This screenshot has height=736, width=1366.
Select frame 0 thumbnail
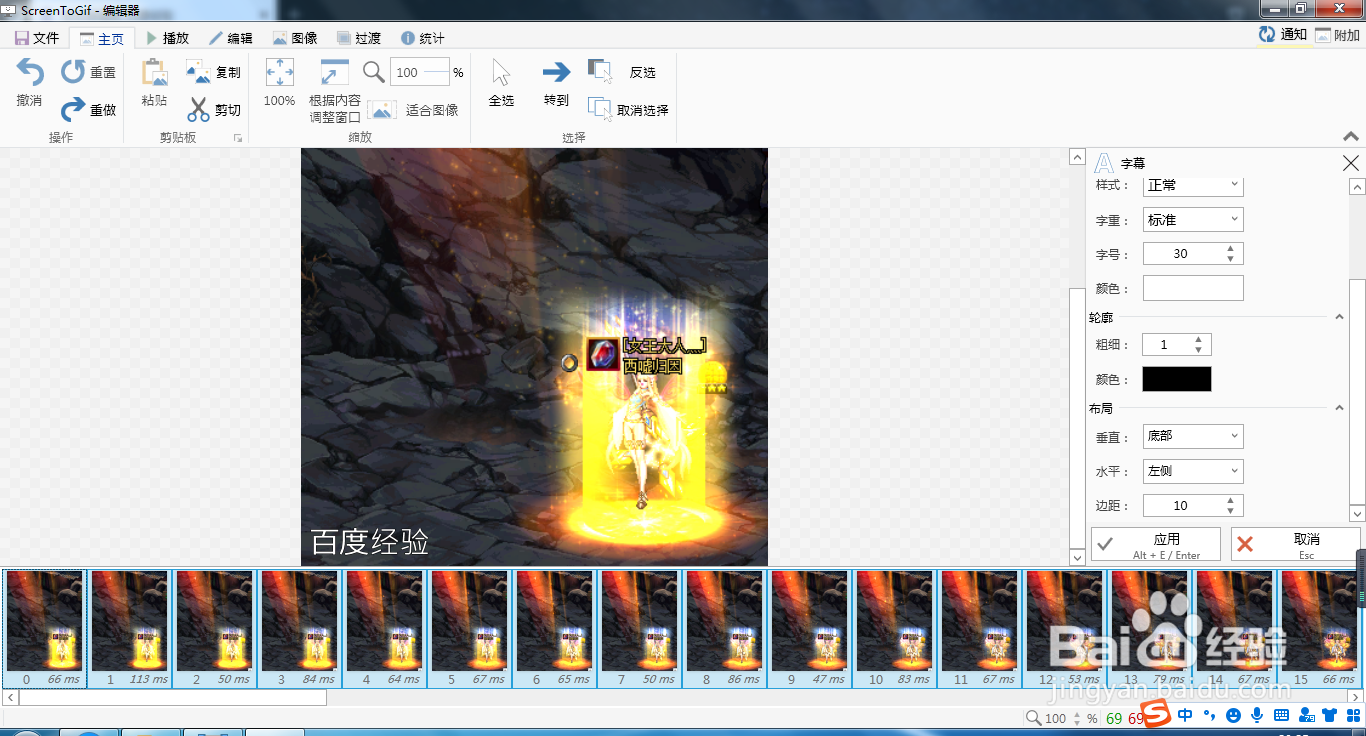[44, 628]
